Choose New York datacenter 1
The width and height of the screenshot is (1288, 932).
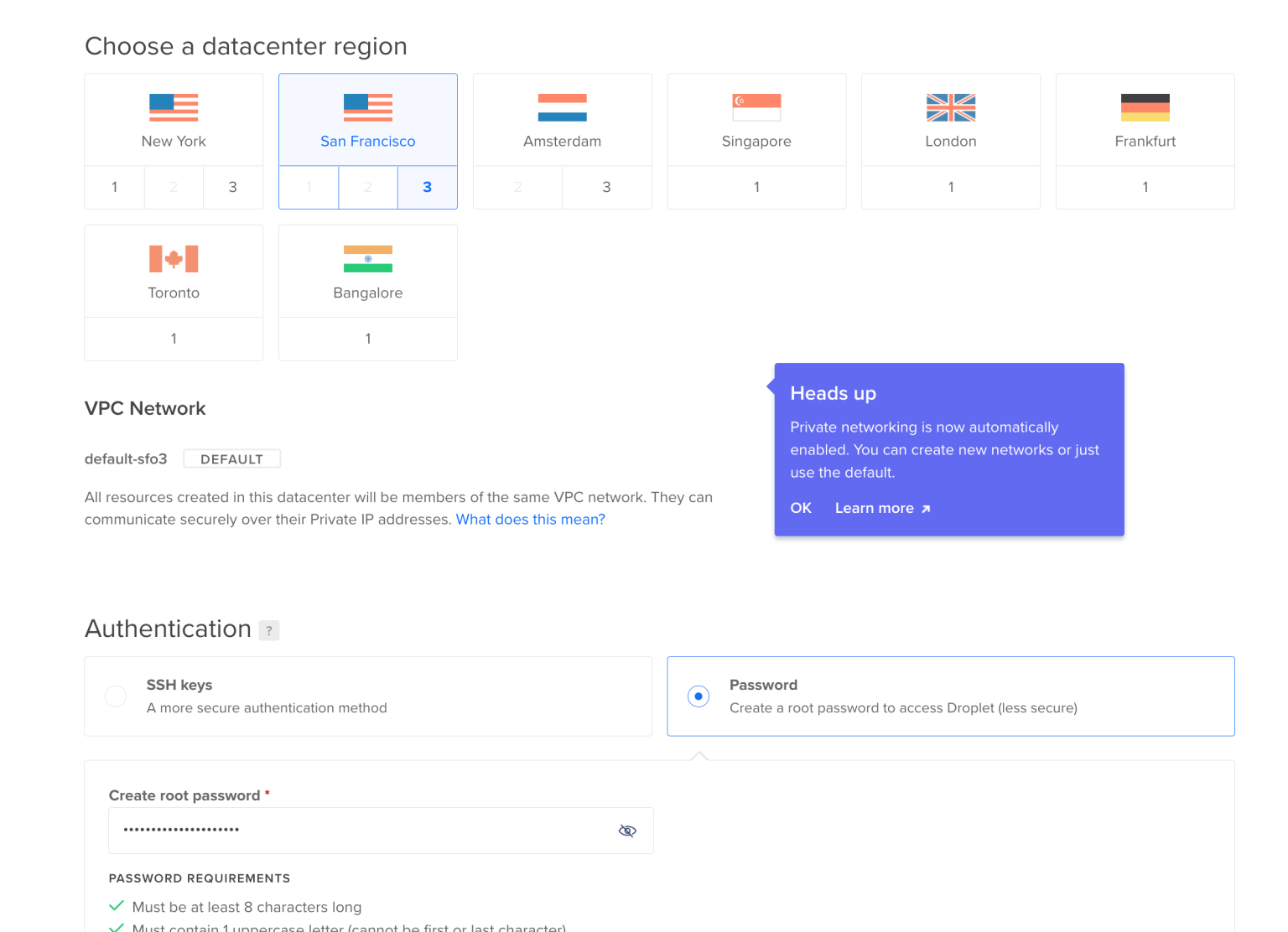pos(115,187)
